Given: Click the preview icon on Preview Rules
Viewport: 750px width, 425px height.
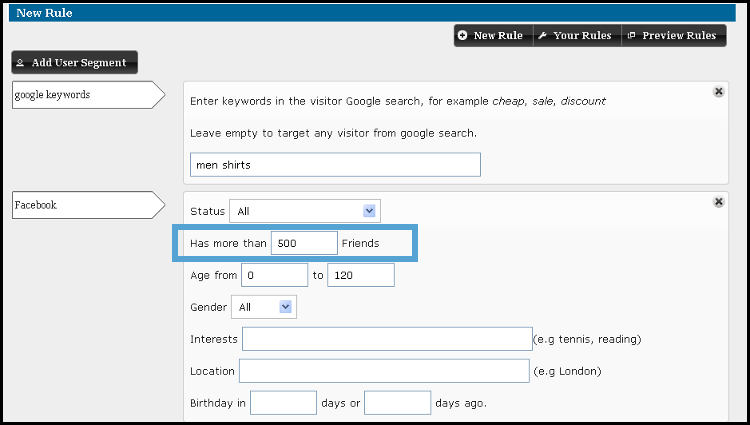Looking at the screenshot, I should click(631, 35).
